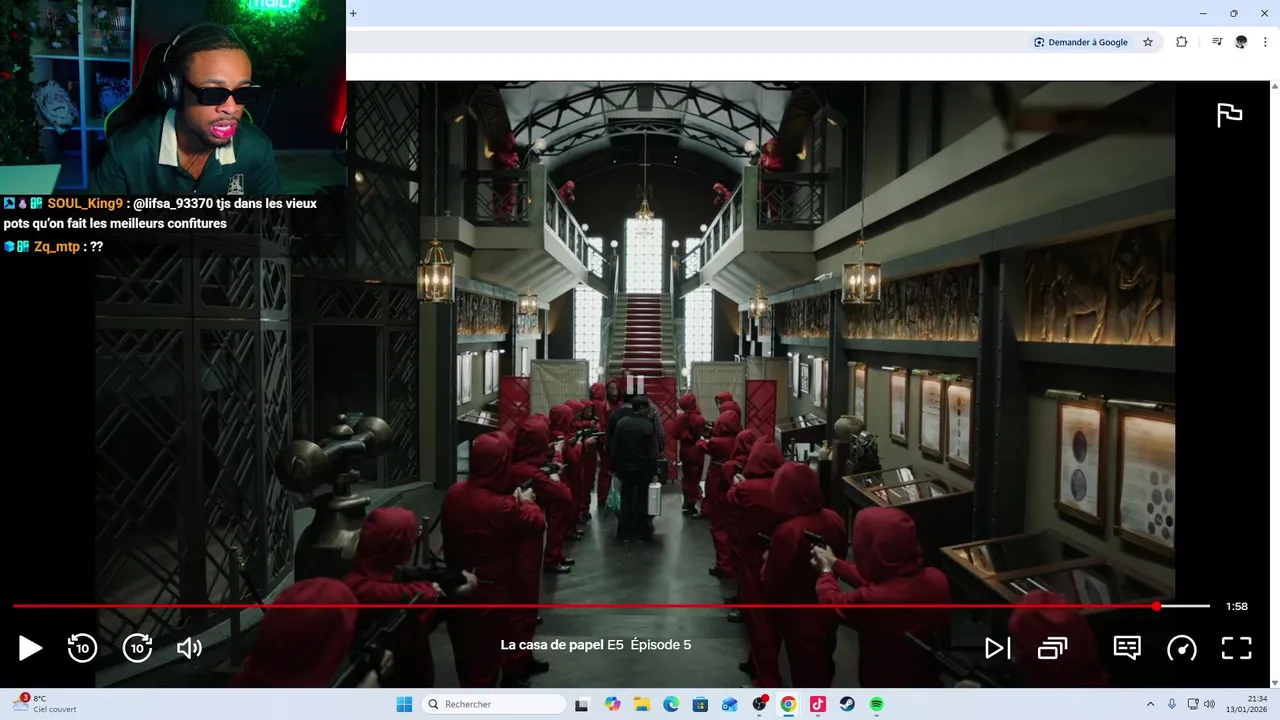Open a new browser tab with plus

coord(353,13)
